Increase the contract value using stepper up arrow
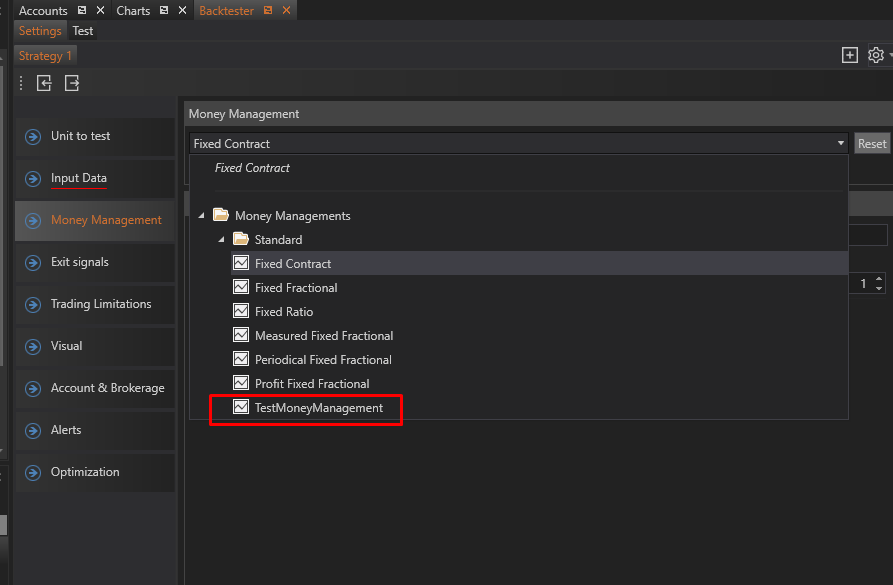The width and height of the screenshot is (893, 585). click(879, 280)
